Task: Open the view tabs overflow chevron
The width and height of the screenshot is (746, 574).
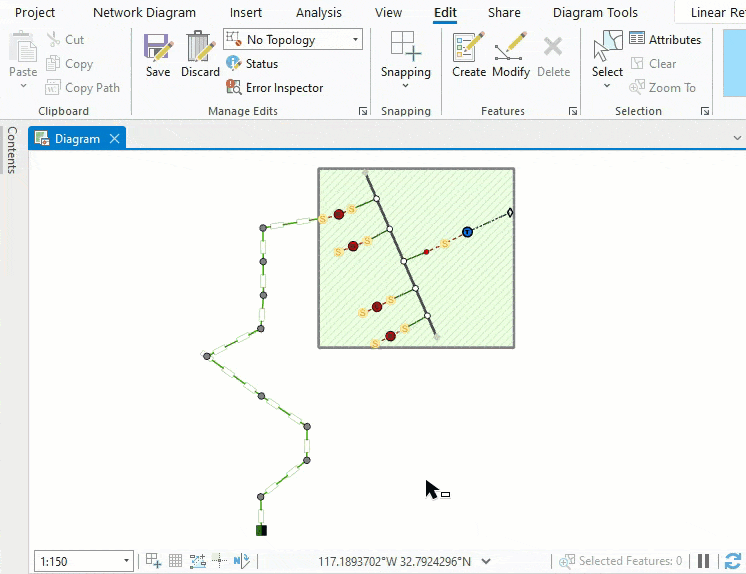Action: click(x=737, y=138)
